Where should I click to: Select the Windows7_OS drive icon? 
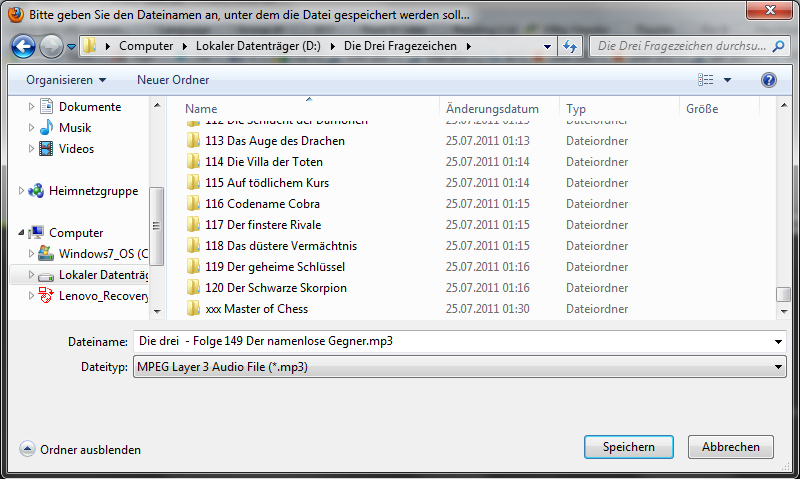click(x=46, y=253)
